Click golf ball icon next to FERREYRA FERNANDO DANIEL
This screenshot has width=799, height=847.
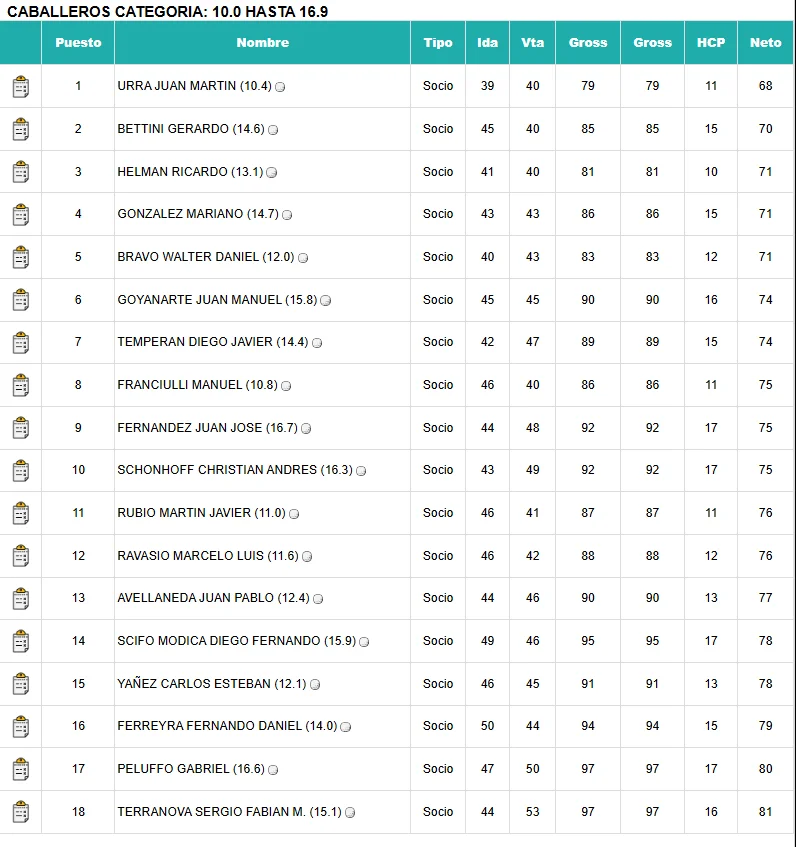click(x=346, y=727)
